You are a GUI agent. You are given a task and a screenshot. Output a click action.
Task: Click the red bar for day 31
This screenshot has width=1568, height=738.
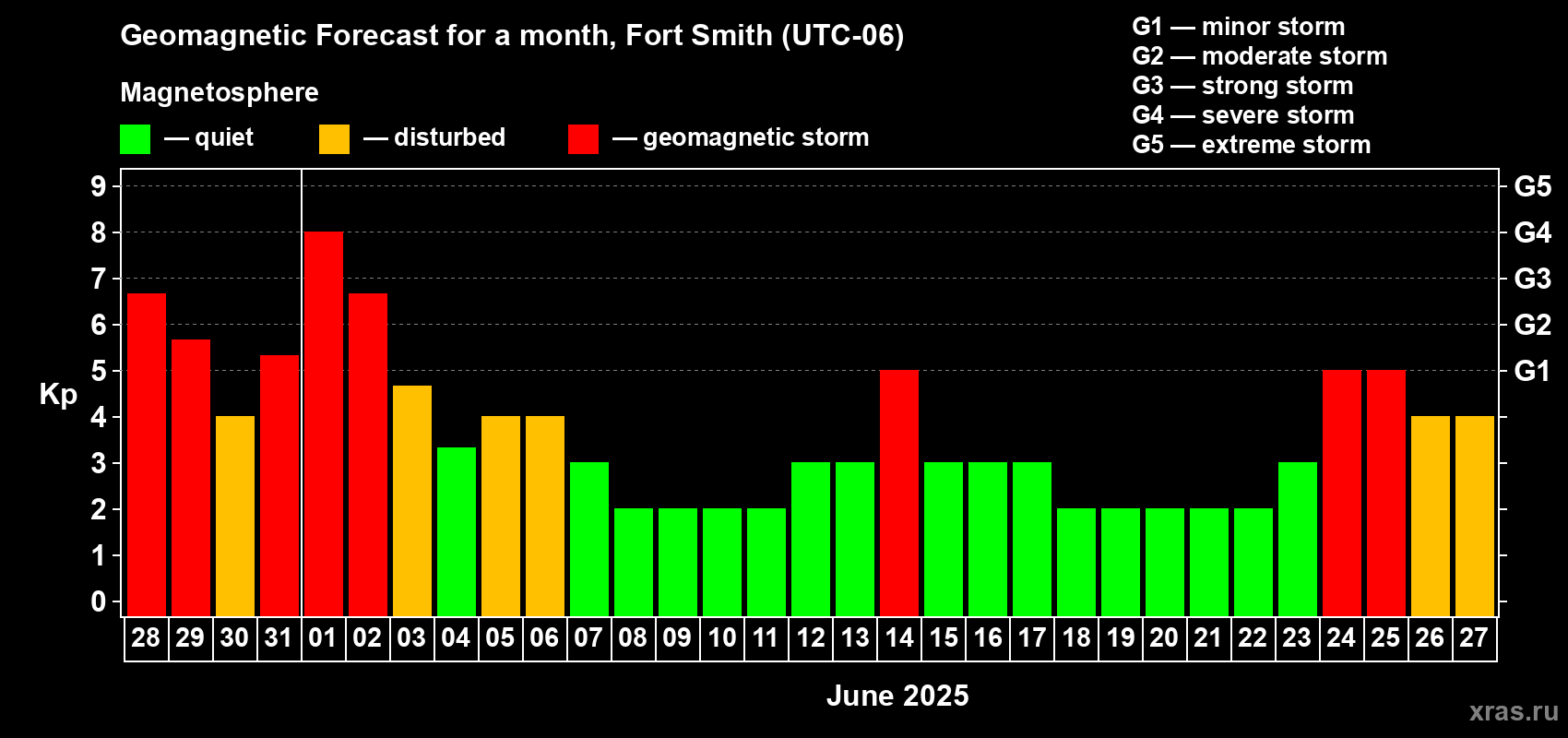pyautogui.click(x=279, y=485)
